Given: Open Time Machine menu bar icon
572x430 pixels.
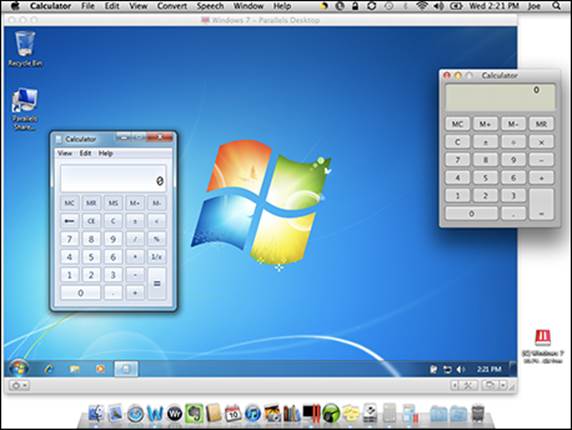Looking at the screenshot, I should tap(389, 6).
